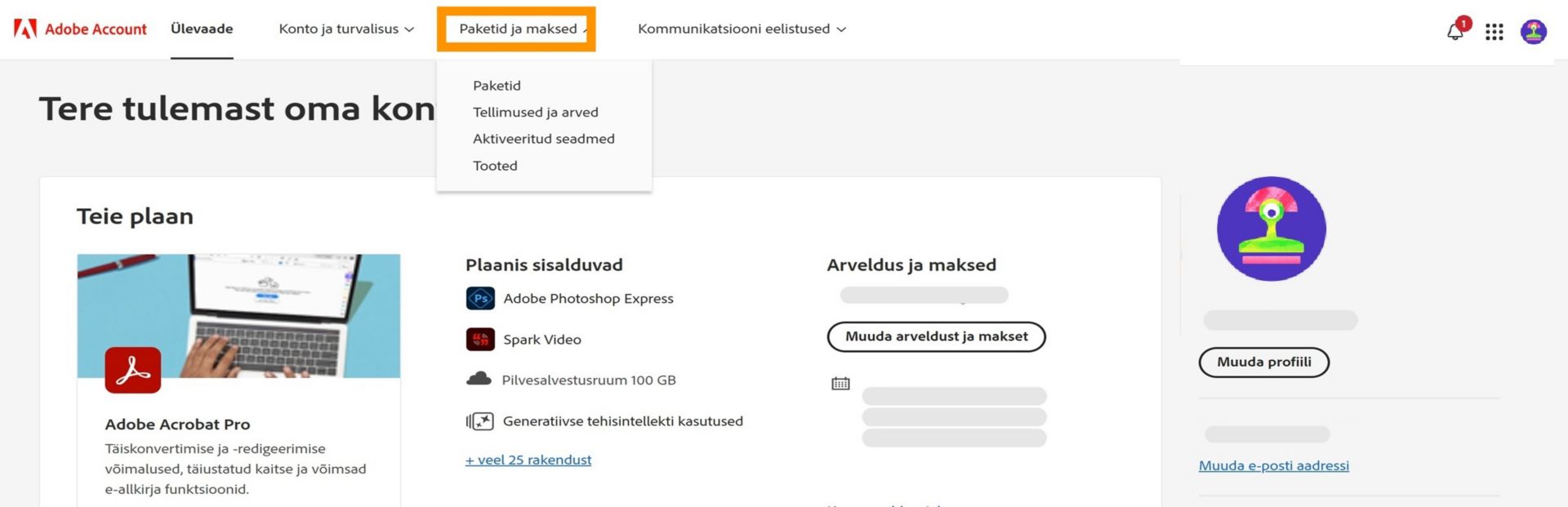This screenshot has height=507, width=1568.
Task: Expand Kommunikatsiooni eelistused dropdown
Action: point(742,29)
